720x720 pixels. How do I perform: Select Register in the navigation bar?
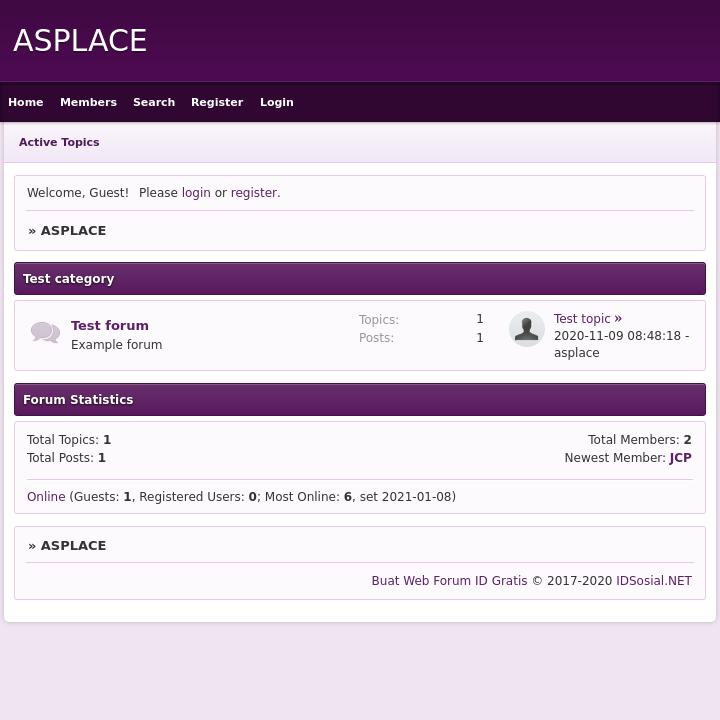[217, 102]
